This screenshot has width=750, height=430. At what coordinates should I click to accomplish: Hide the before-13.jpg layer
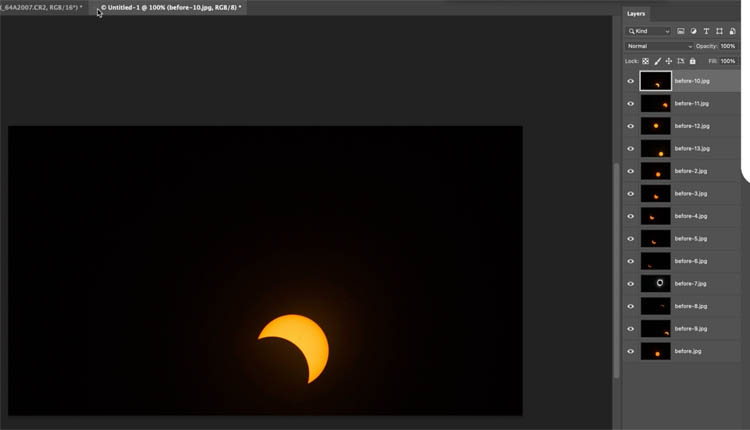click(630, 149)
